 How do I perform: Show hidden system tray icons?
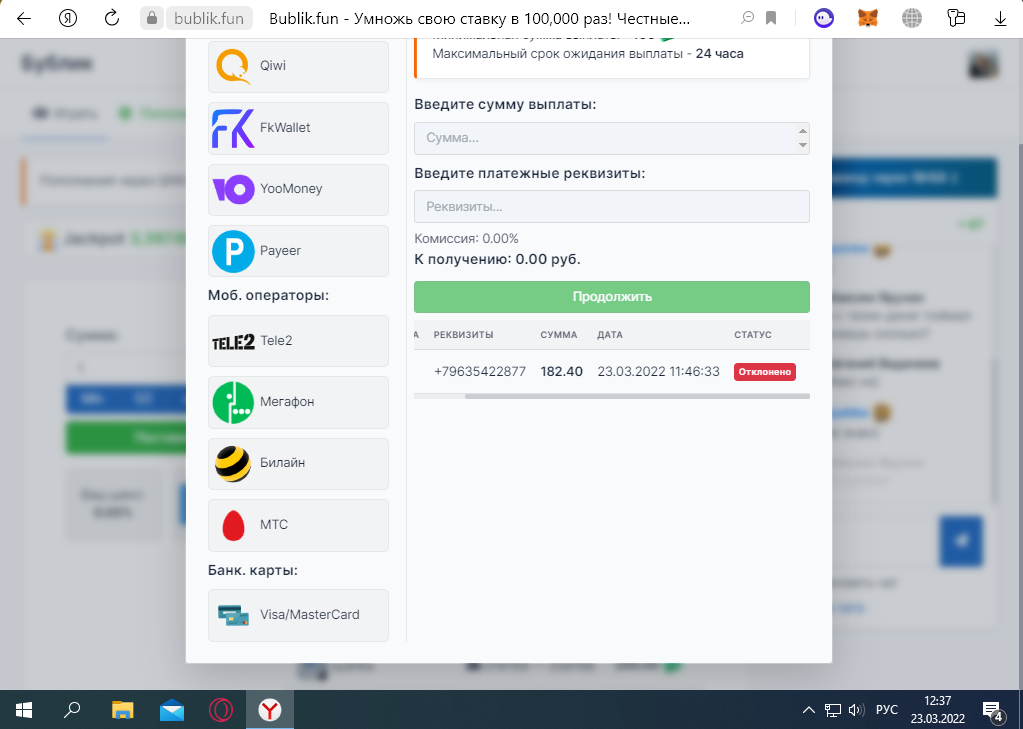click(x=808, y=710)
